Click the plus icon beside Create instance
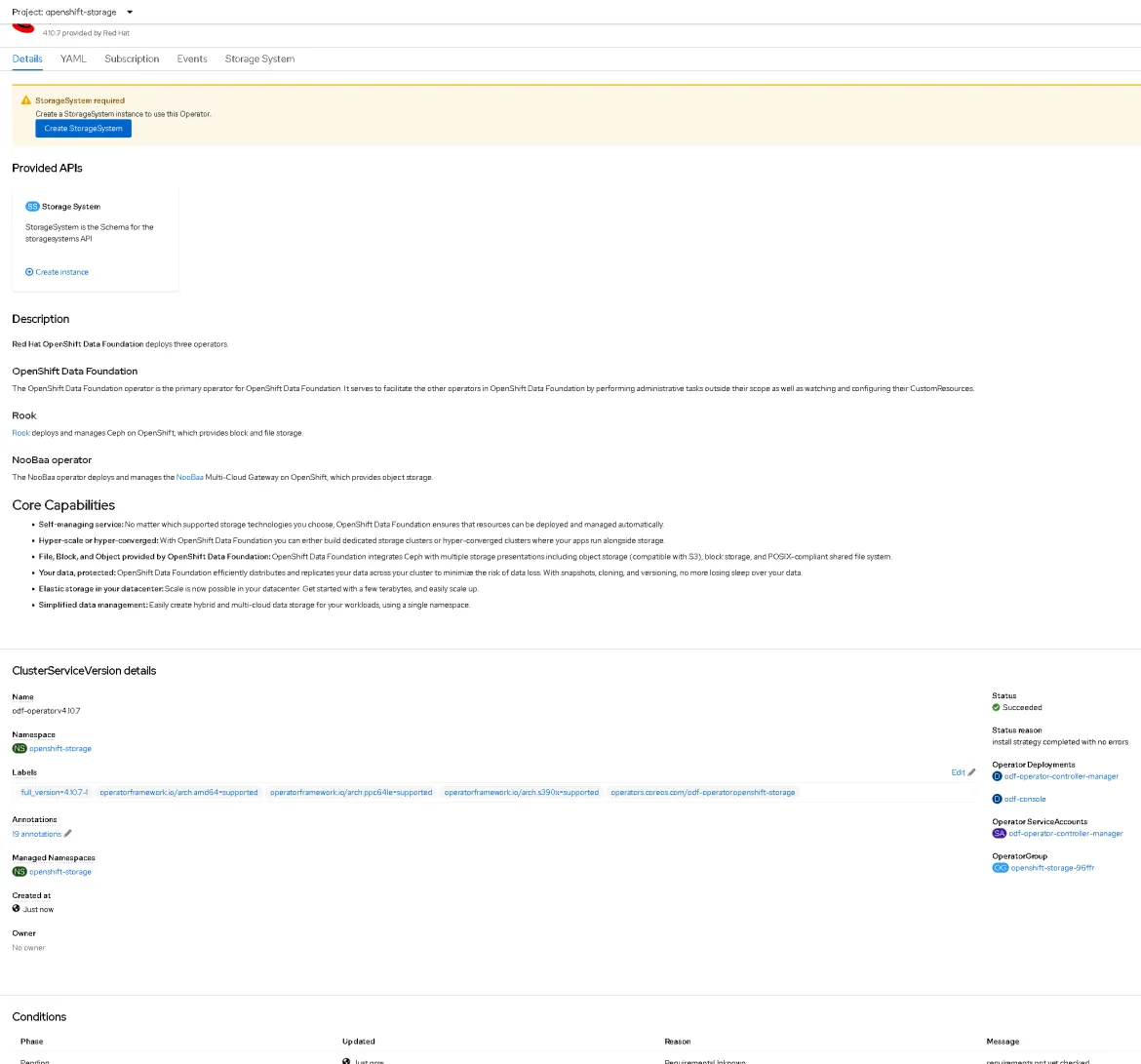This screenshot has height=1064, width=1141. pos(29,271)
